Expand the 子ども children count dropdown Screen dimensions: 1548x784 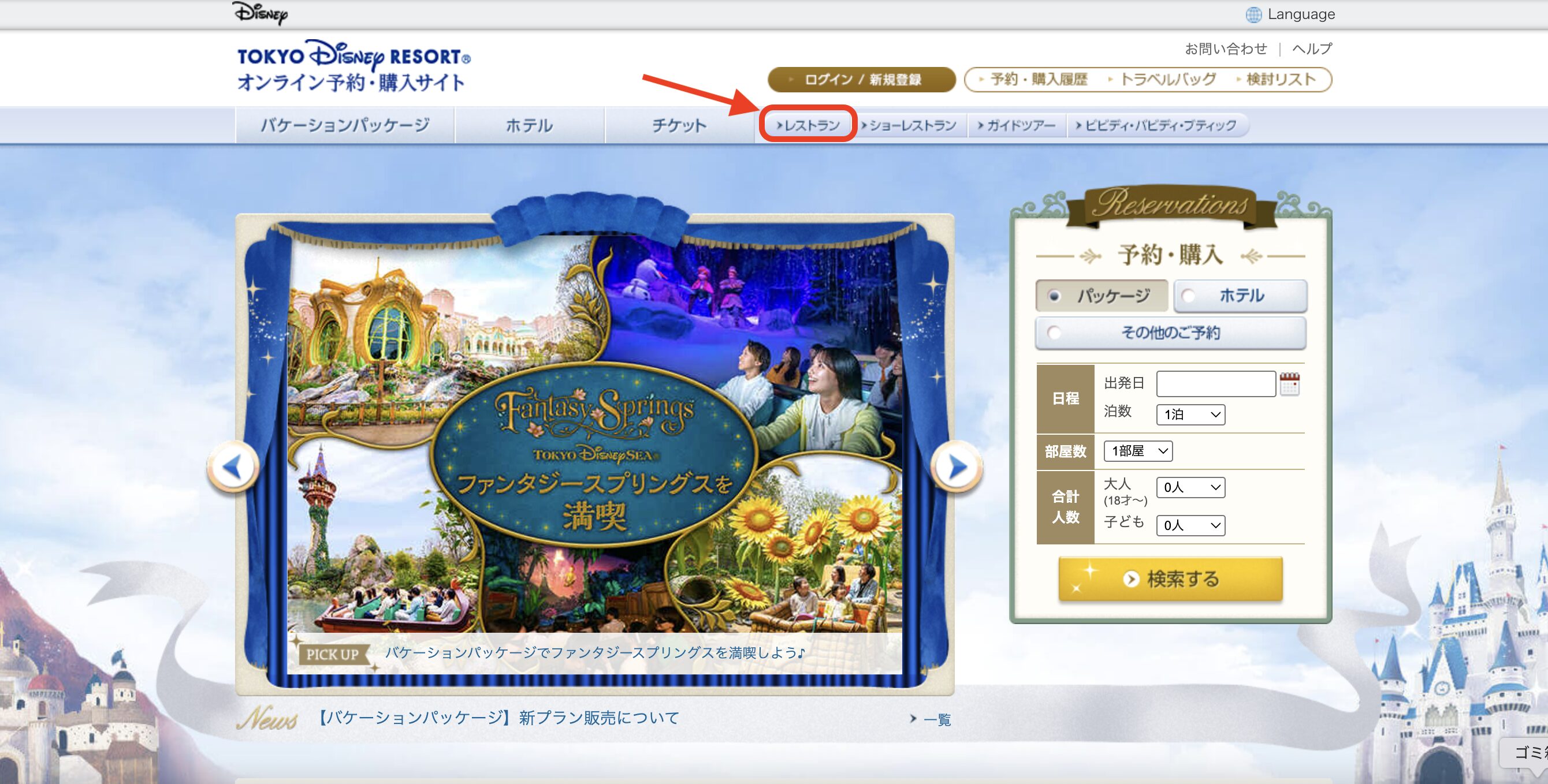point(1190,525)
